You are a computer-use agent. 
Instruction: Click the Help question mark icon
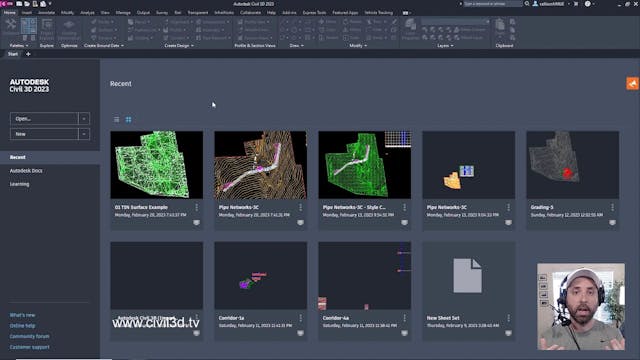[x=587, y=4]
